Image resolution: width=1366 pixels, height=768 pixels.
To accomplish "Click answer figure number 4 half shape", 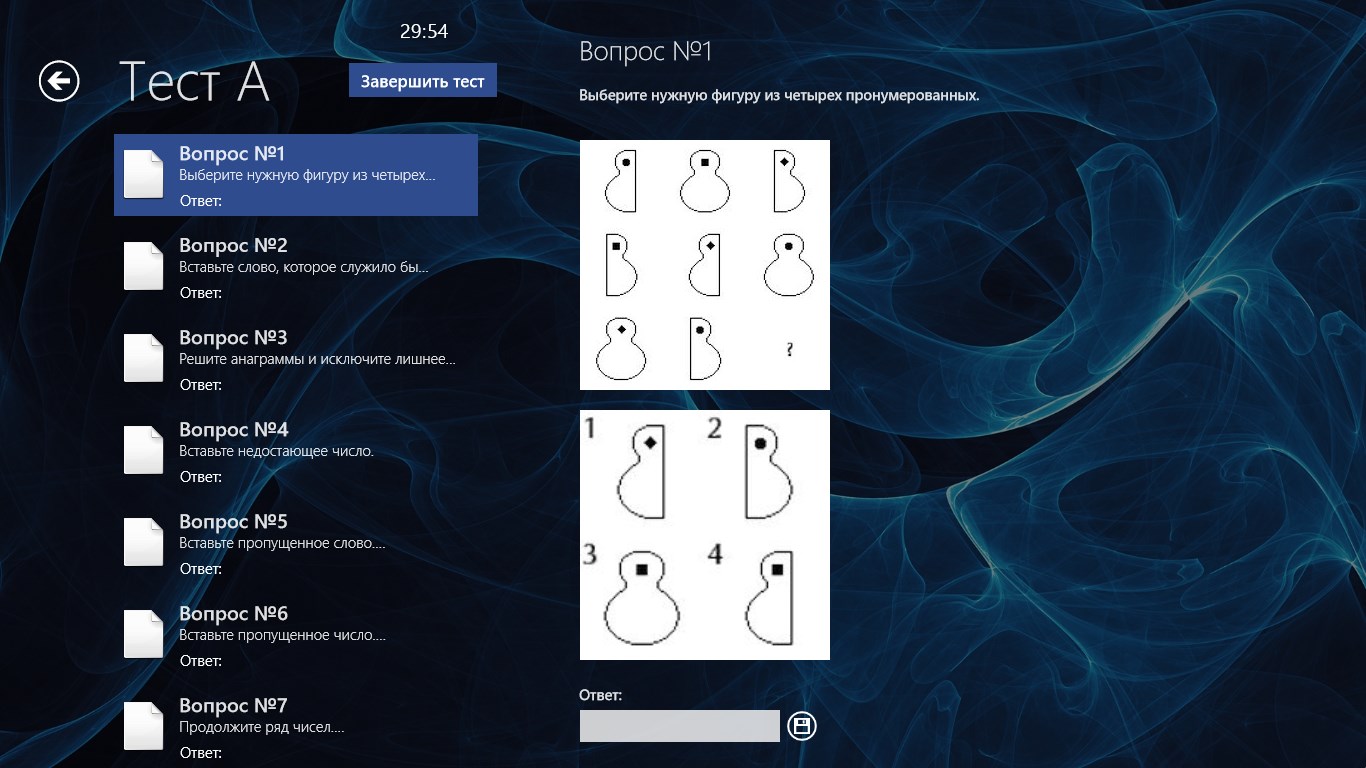I will [x=770, y=598].
